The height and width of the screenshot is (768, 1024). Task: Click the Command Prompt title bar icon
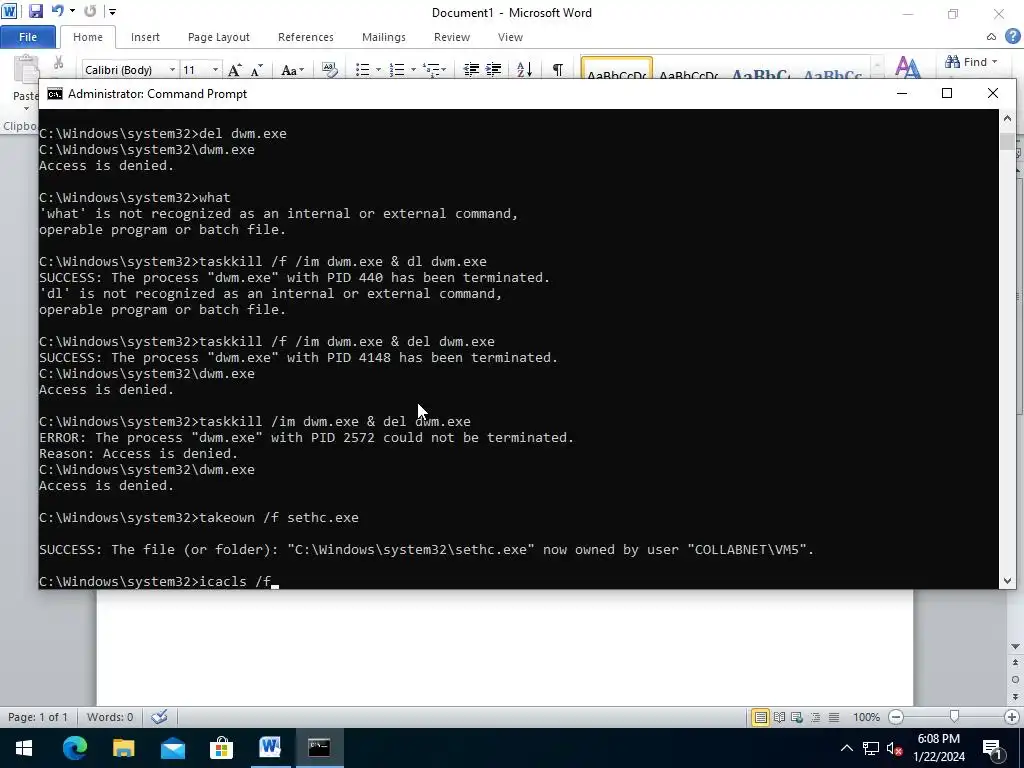coord(55,94)
